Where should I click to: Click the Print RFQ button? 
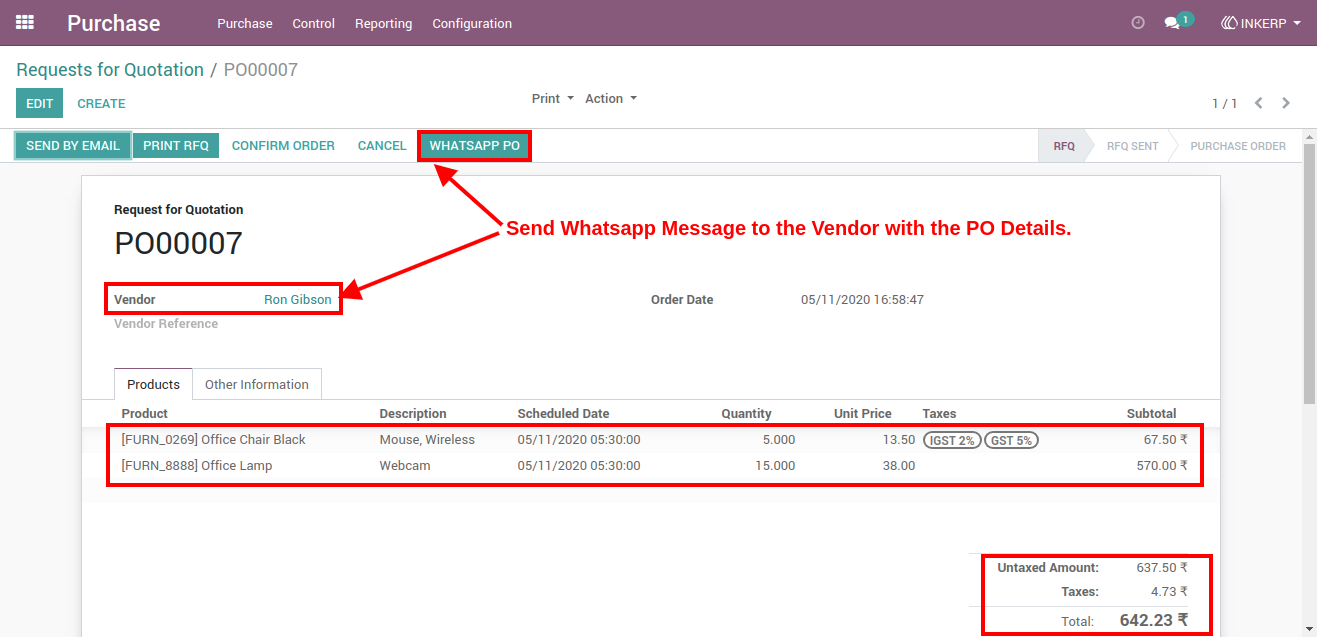pyautogui.click(x=176, y=146)
